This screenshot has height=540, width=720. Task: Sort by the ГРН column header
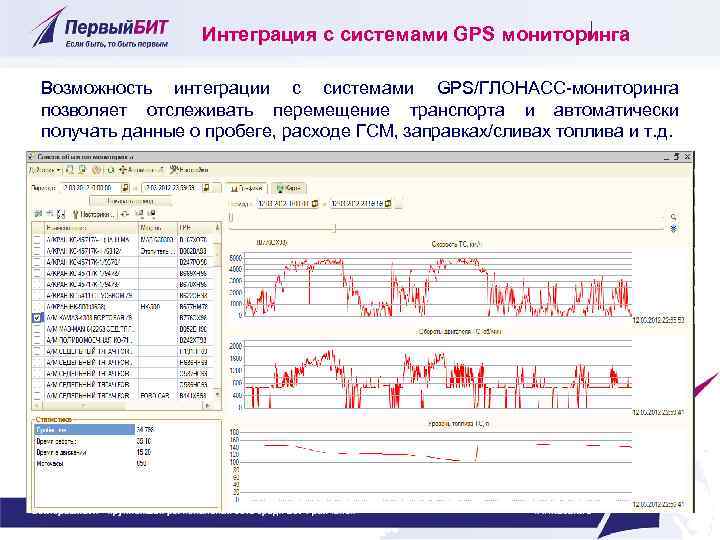click(x=196, y=228)
